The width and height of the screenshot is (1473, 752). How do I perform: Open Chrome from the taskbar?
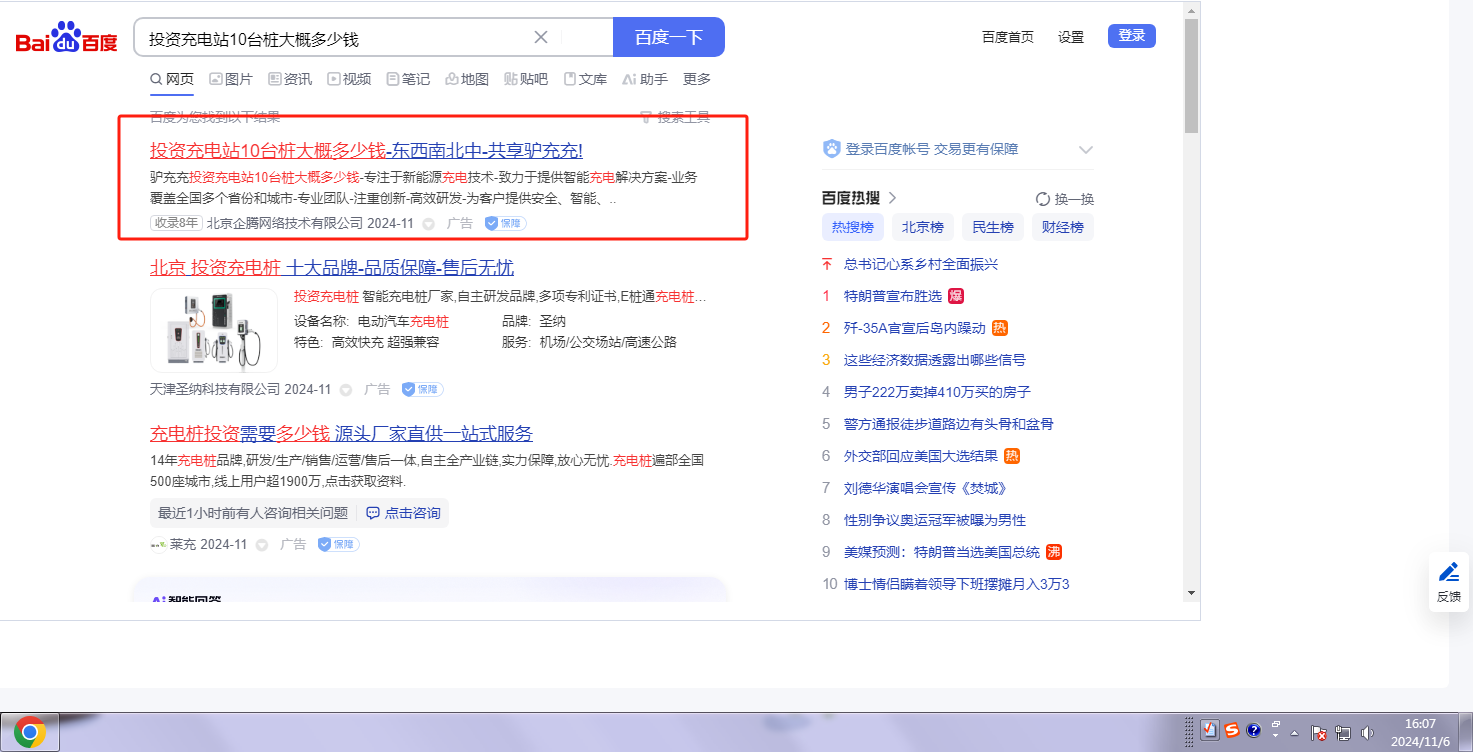tap(30, 732)
